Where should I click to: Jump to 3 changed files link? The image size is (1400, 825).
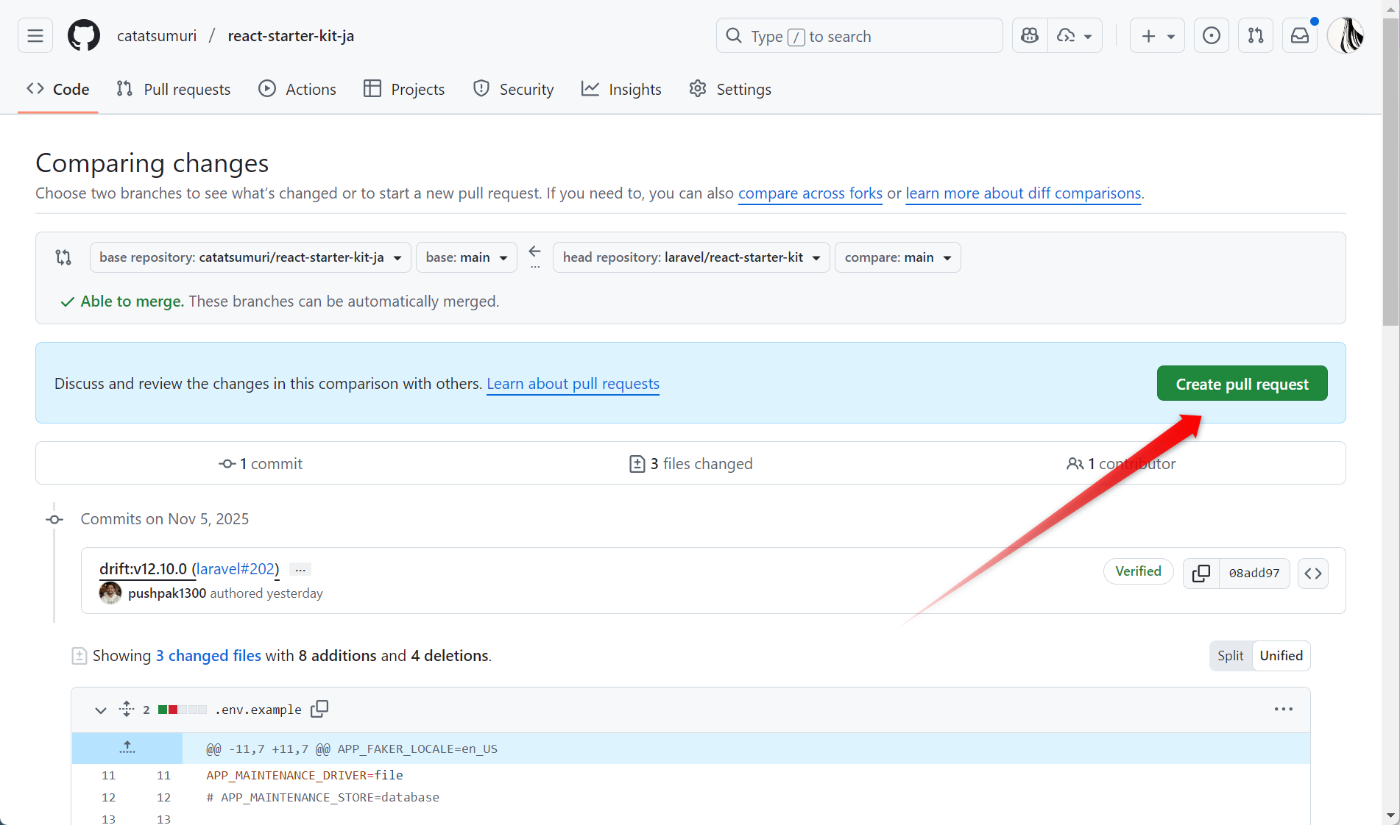click(208, 656)
